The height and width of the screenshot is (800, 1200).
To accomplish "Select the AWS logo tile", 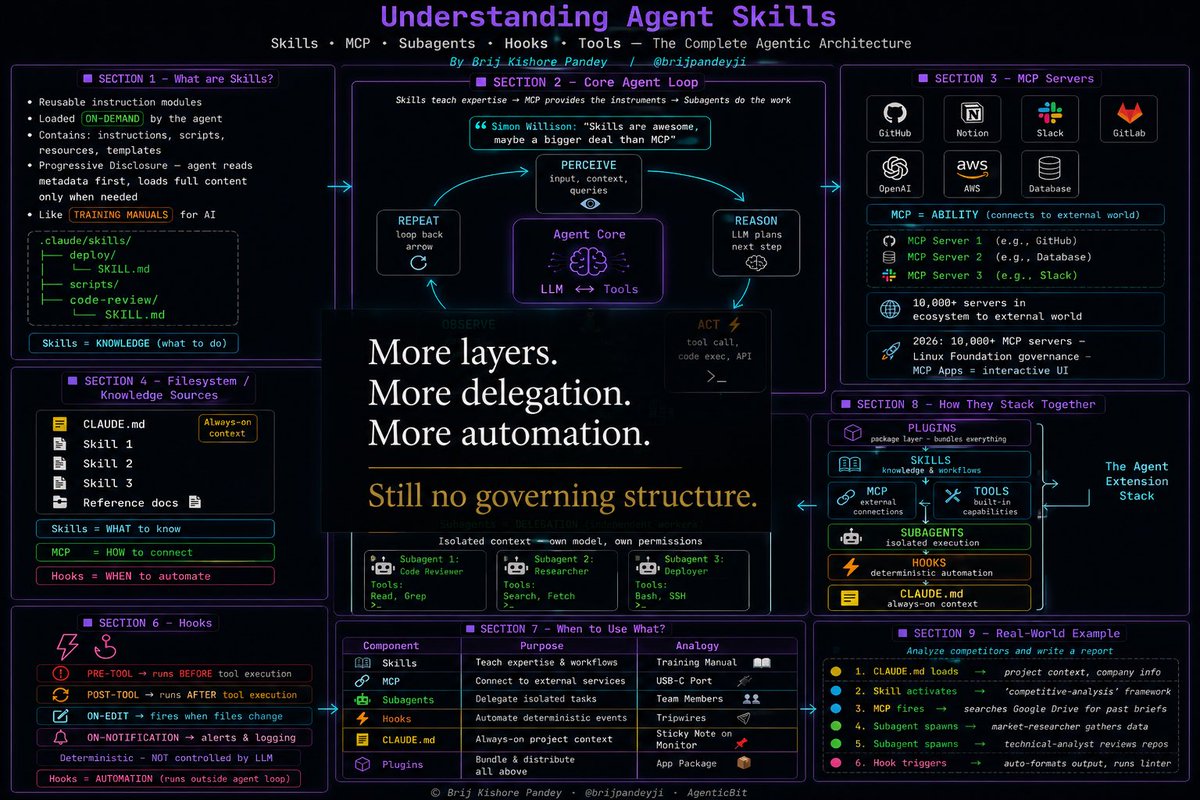I will click(x=972, y=174).
